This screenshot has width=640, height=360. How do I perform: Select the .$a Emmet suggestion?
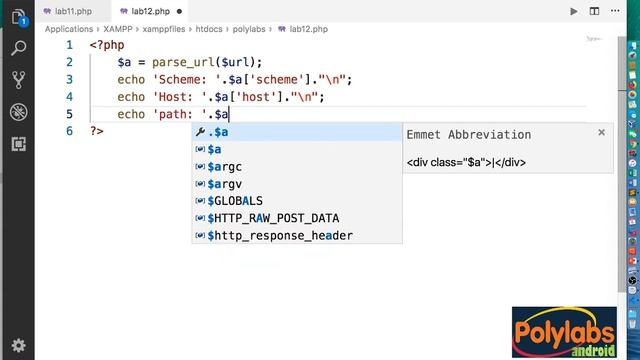297,132
